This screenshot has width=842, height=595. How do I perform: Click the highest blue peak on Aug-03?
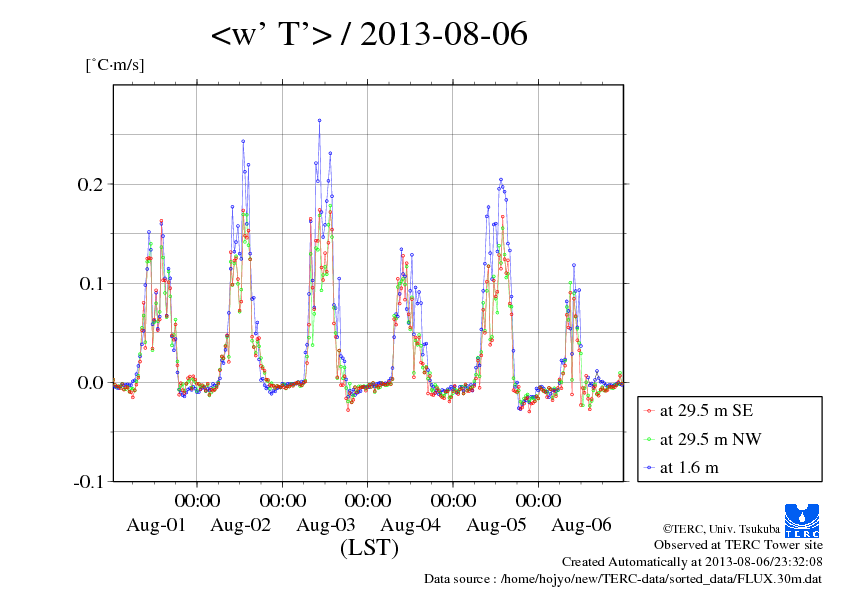click(320, 120)
